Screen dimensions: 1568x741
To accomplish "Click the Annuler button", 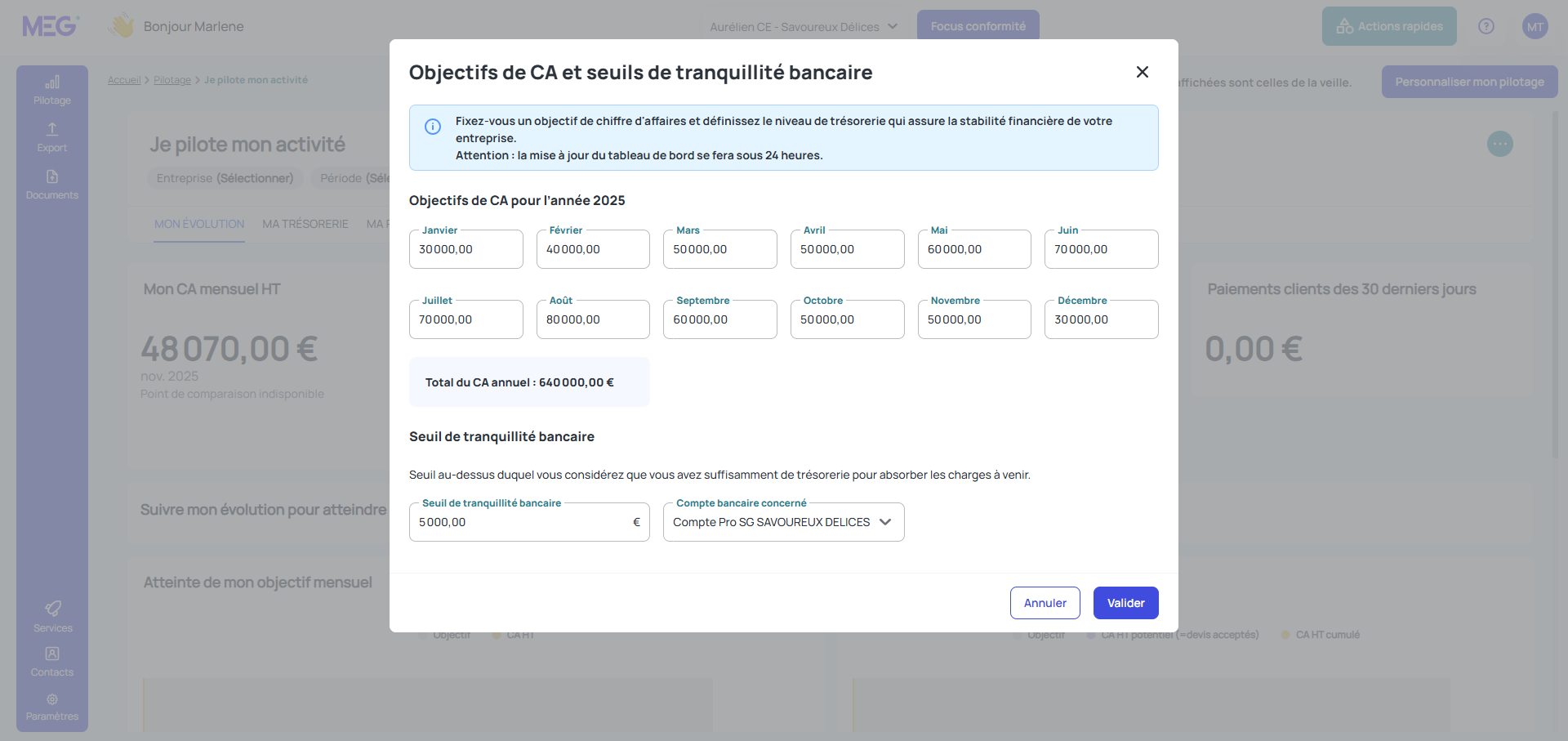I will click(x=1045, y=603).
